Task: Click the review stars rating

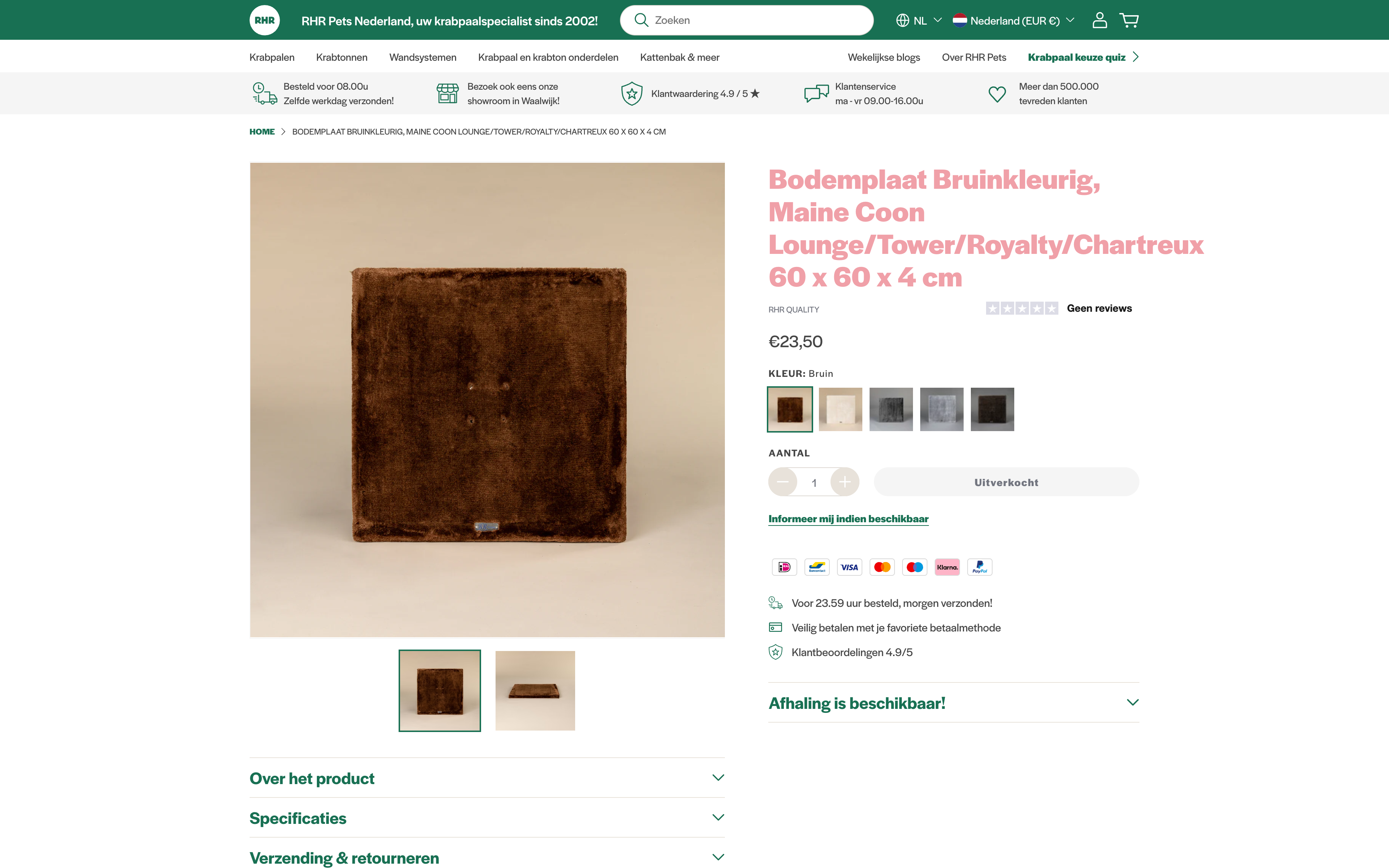Action: click(x=1021, y=308)
